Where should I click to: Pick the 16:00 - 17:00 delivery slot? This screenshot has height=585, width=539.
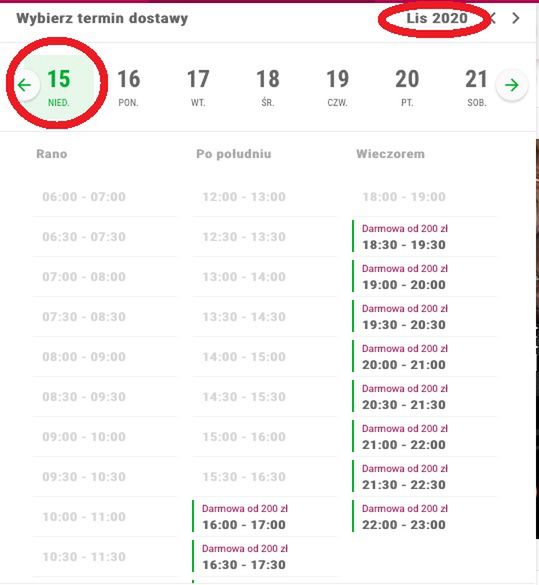tap(264, 517)
